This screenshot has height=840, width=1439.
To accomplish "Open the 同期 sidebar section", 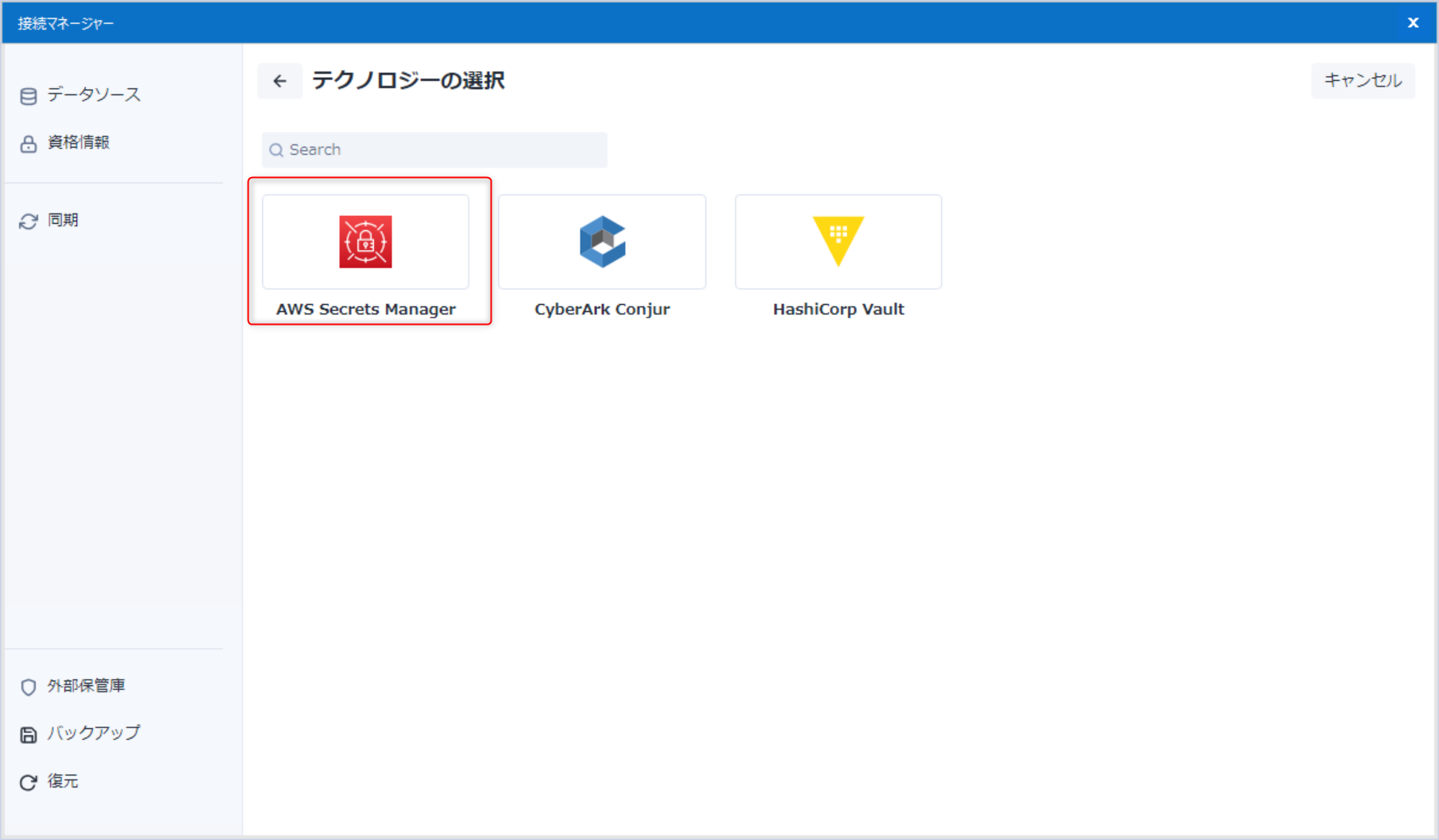I will (x=63, y=220).
